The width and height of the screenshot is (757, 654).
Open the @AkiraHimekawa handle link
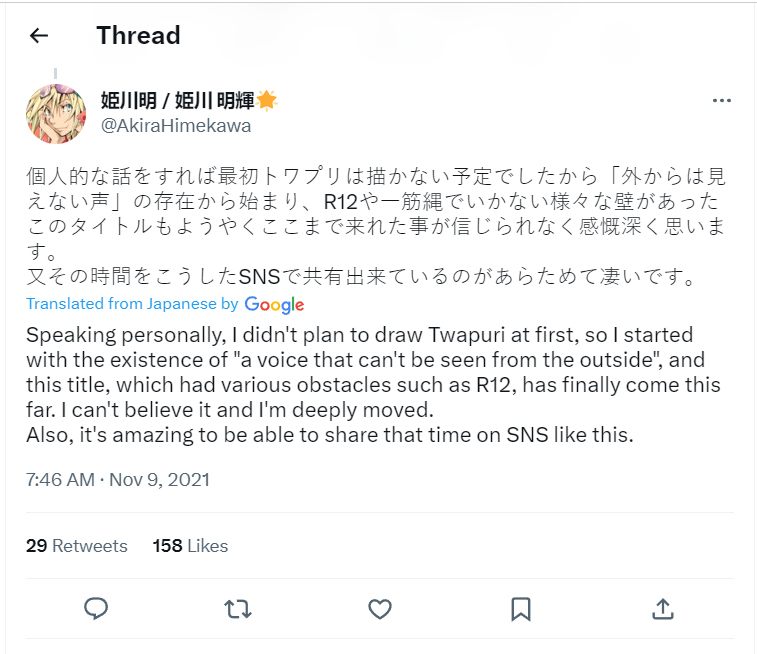(175, 126)
